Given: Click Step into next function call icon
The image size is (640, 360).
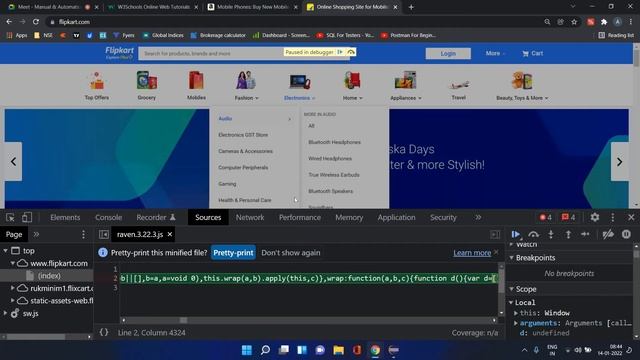Looking at the screenshot, I should [x=551, y=234].
